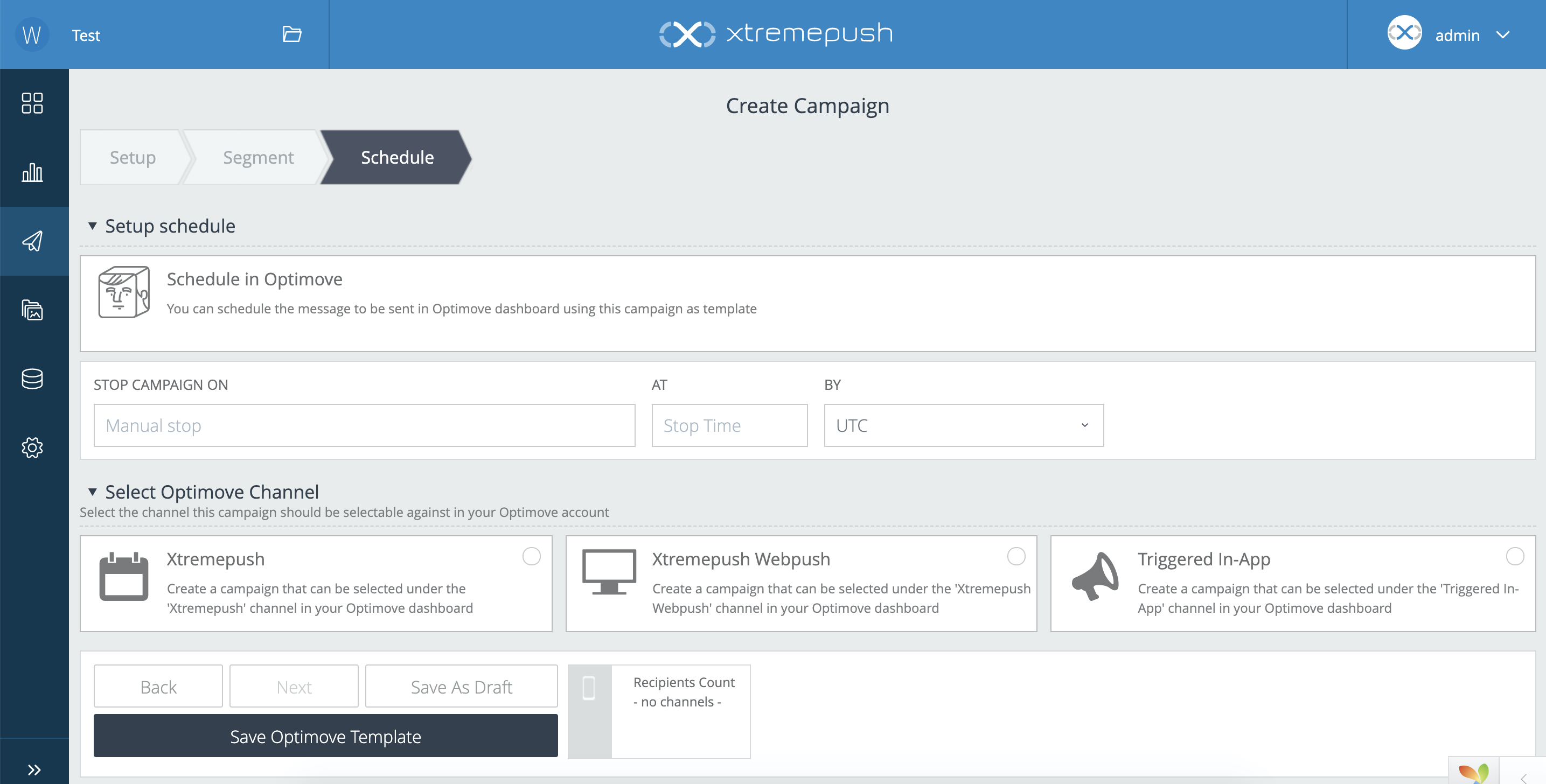Open the dashboard grid icon in sidebar

[x=32, y=103]
